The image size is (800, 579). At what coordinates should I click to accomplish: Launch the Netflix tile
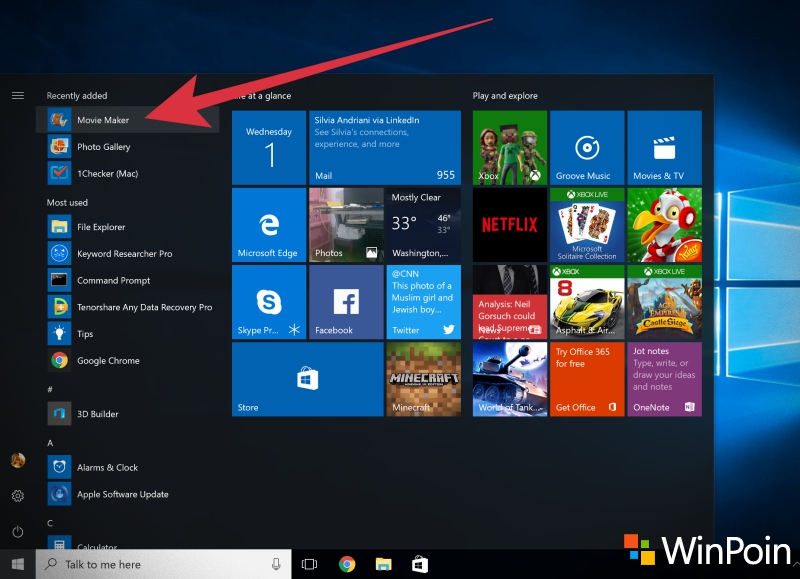point(510,225)
